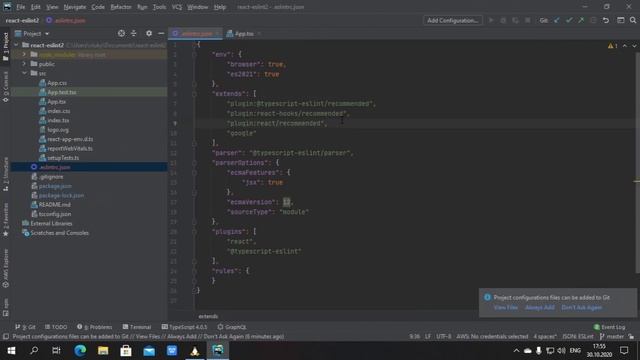Toggle the Favorites tool window stripe button

(6, 220)
